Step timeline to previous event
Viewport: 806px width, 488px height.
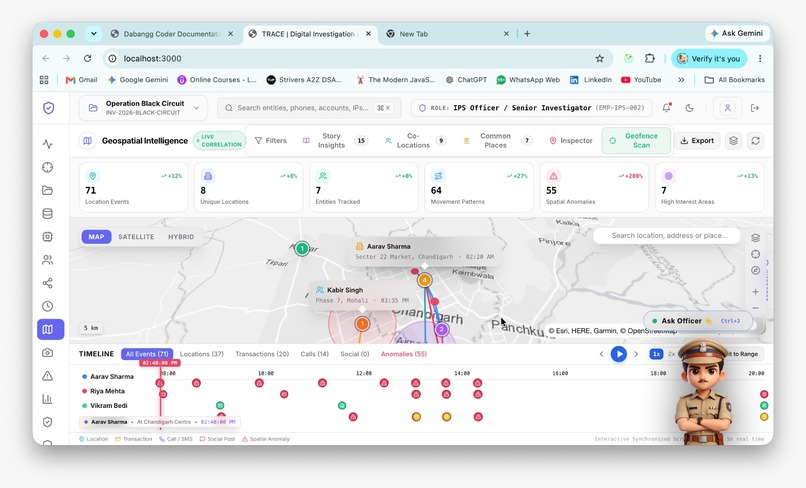601,354
